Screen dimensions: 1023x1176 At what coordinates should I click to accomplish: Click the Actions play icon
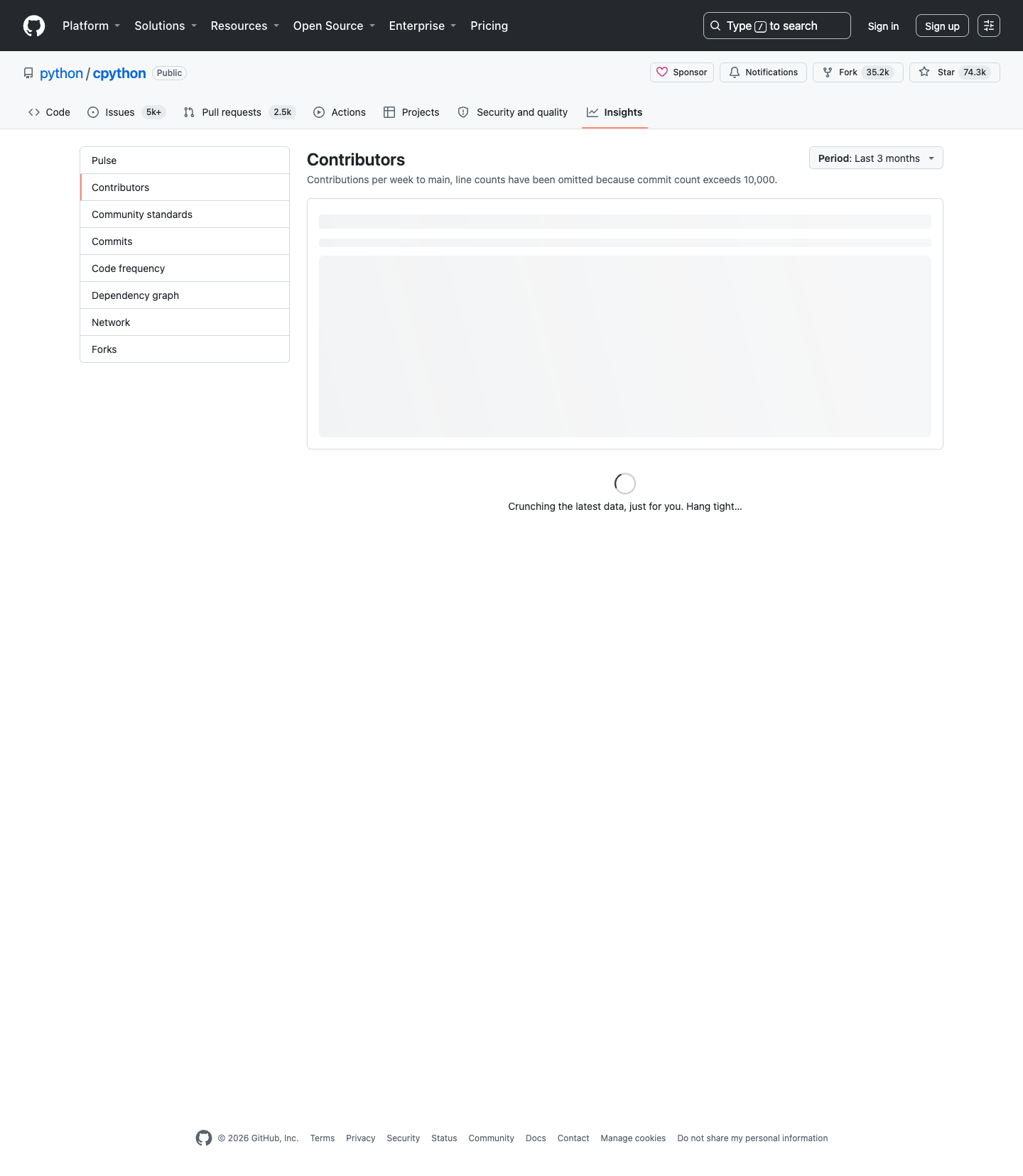(319, 112)
